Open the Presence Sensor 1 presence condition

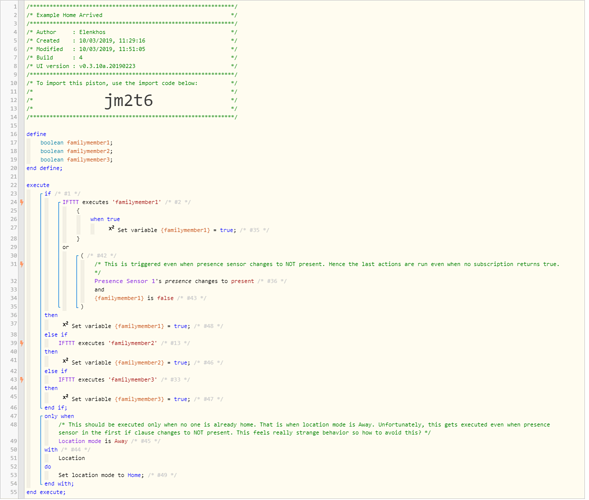coord(174,281)
